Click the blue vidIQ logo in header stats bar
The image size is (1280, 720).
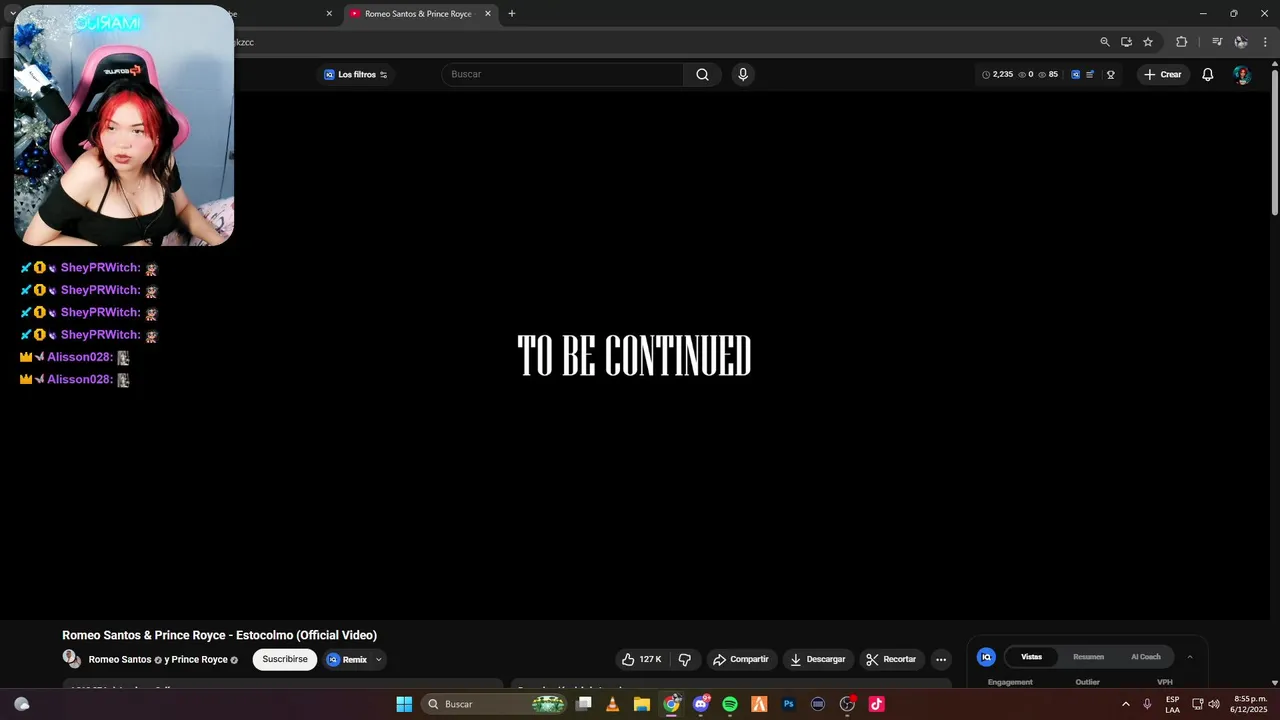[x=1075, y=75]
